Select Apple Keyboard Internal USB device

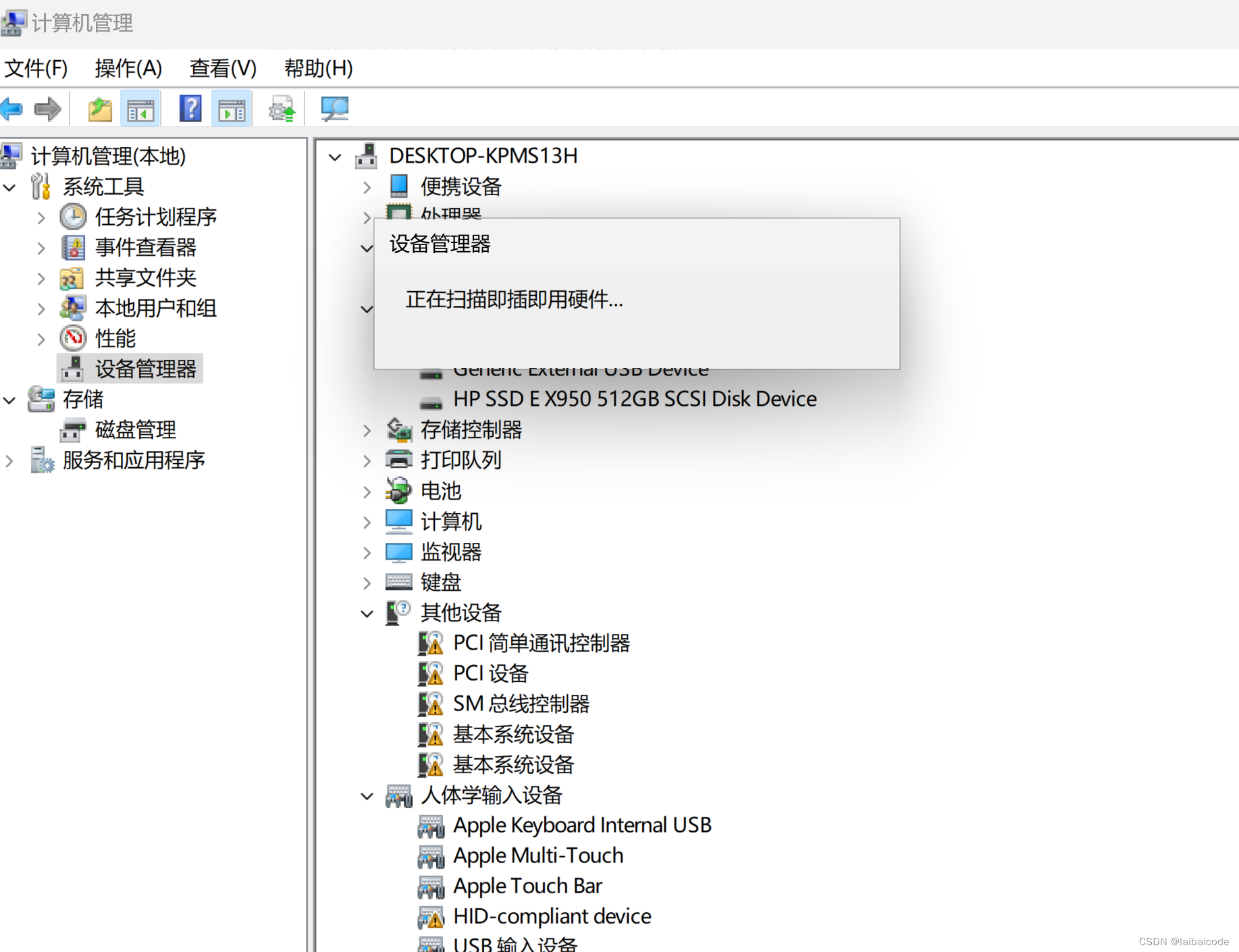(x=582, y=825)
